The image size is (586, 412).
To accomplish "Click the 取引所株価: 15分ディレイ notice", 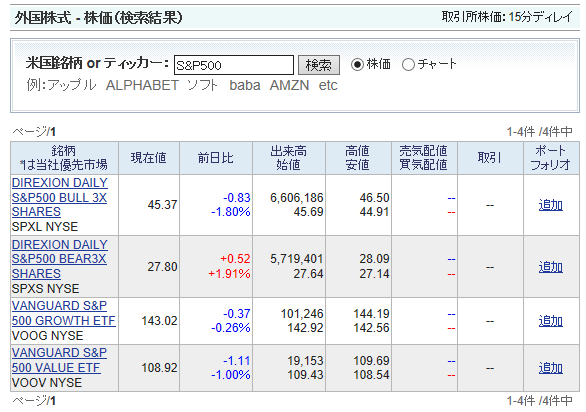I will click(x=507, y=17).
